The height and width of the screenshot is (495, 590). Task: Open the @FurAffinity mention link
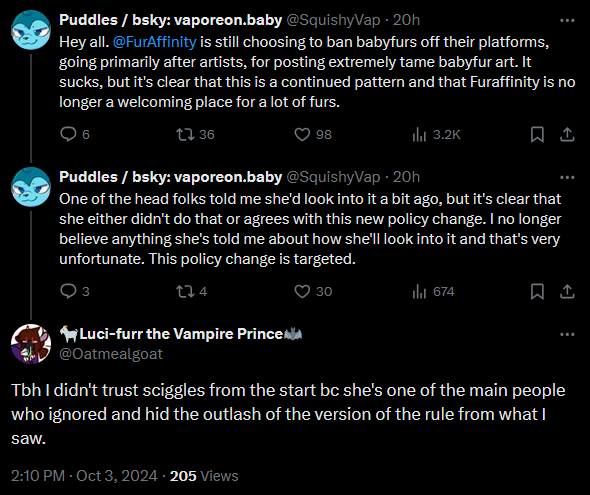[154, 42]
